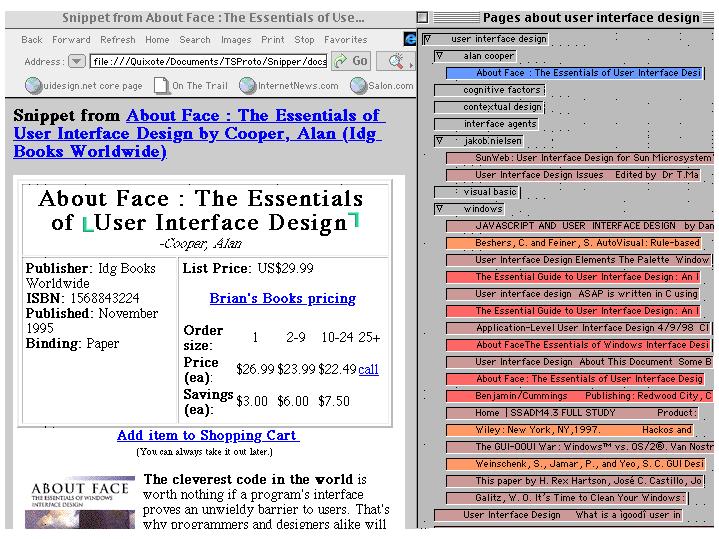Select 'Galitz, W. O. It's Time to Clean' row
Image resolution: width=719 pixels, height=539 pixels.
coord(567,497)
